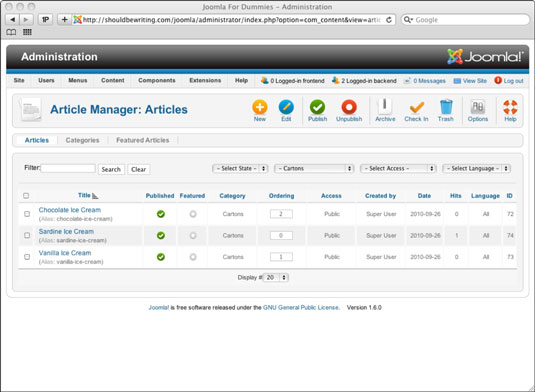Open the Display # 20 dropdown
The height and width of the screenshot is (392, 535).
[x=276, y=277]
